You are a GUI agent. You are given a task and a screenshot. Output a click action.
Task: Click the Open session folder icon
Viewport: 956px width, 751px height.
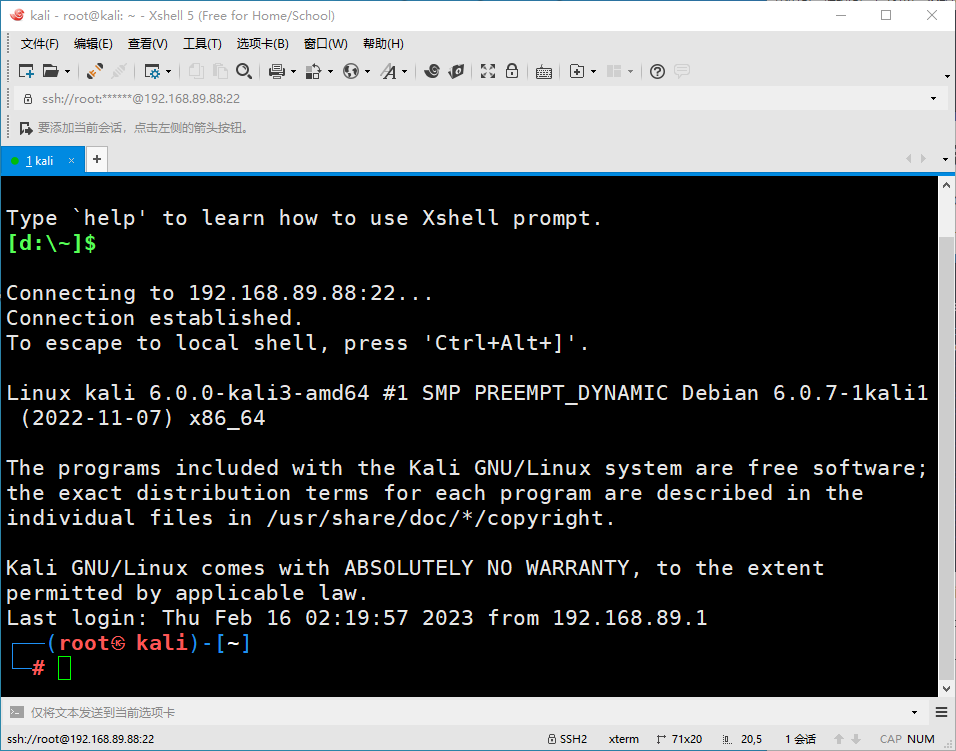tap(51, 71)
